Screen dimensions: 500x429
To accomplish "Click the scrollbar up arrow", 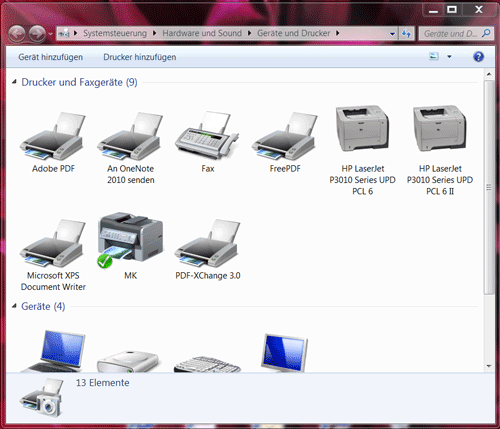I will 489,74.
